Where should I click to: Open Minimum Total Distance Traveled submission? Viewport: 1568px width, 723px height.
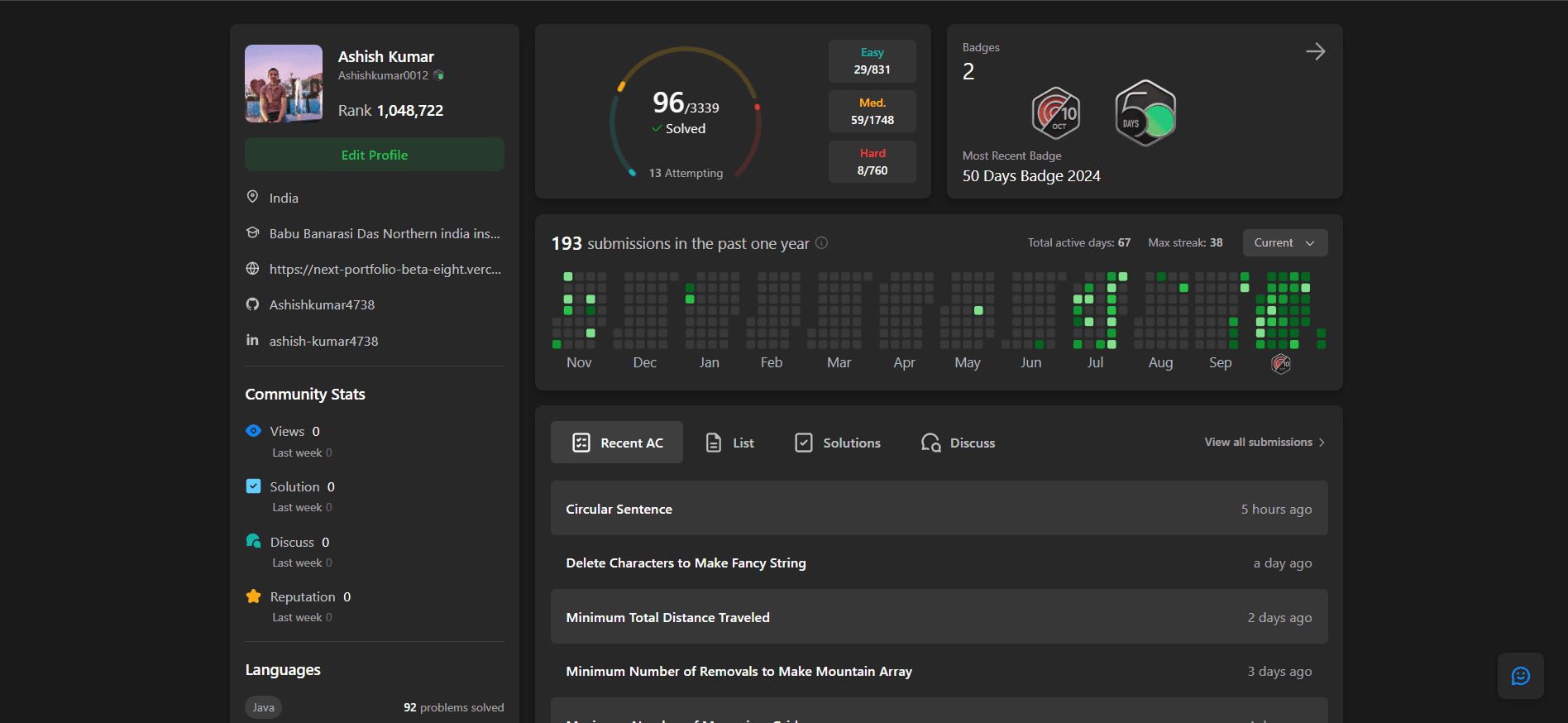pyautogui.click(x=939, y=616)
